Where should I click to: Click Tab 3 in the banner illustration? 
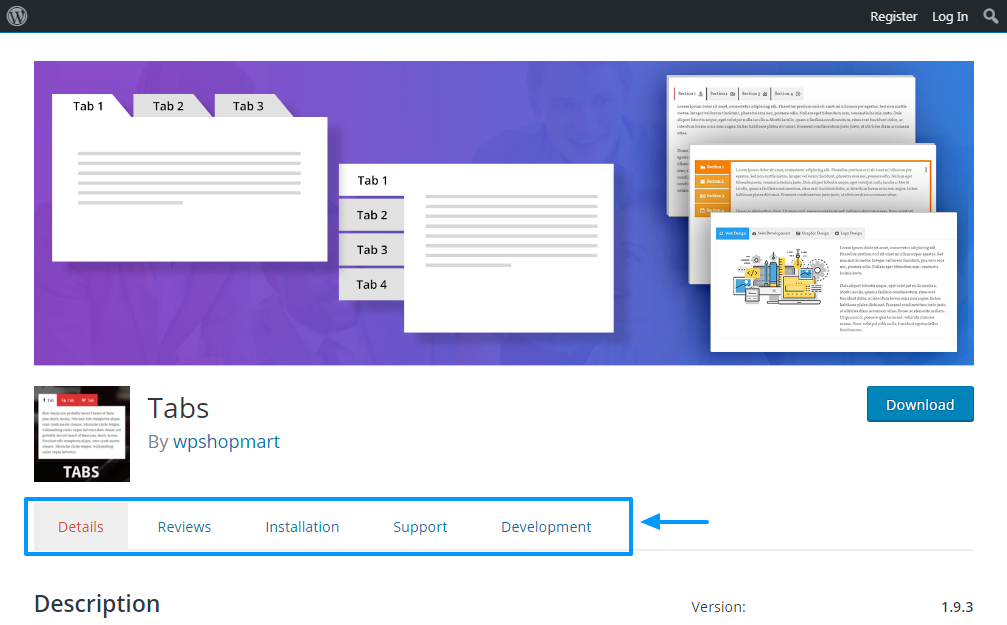[x=246, y=105]
